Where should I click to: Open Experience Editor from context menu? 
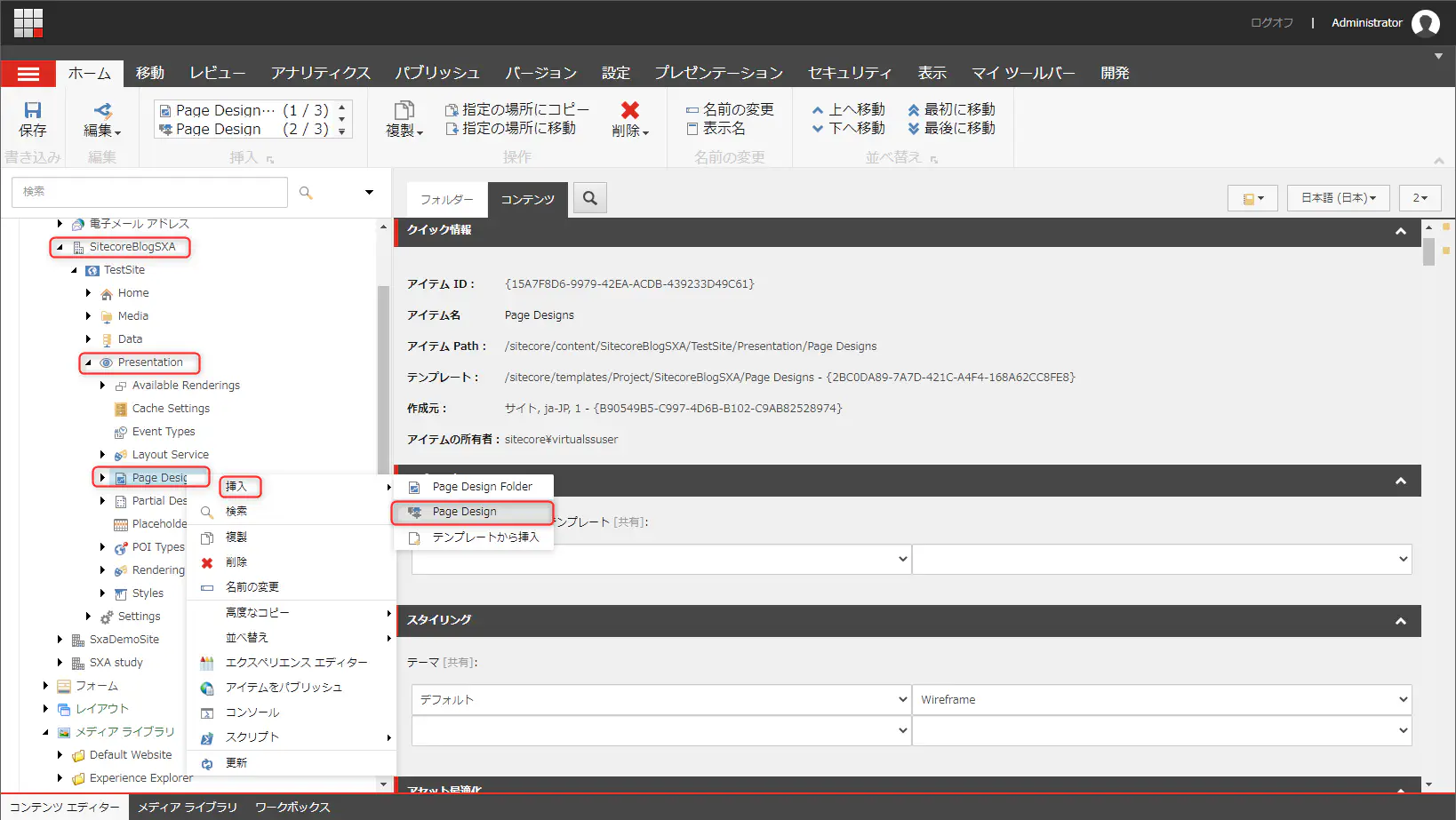(x=291, y=663)
